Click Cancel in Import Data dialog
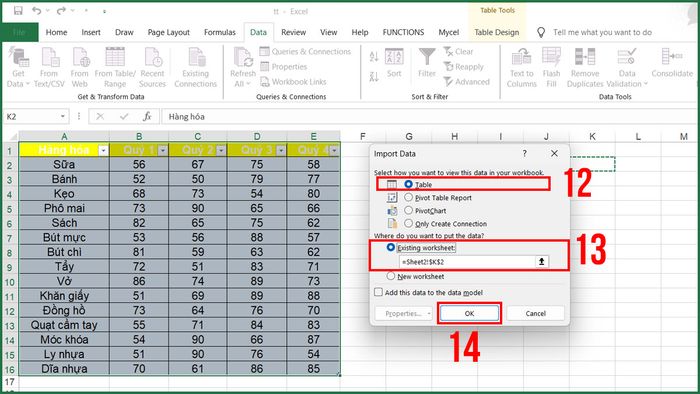The height and width of the screenshot is (394, 700). (535, 313)
